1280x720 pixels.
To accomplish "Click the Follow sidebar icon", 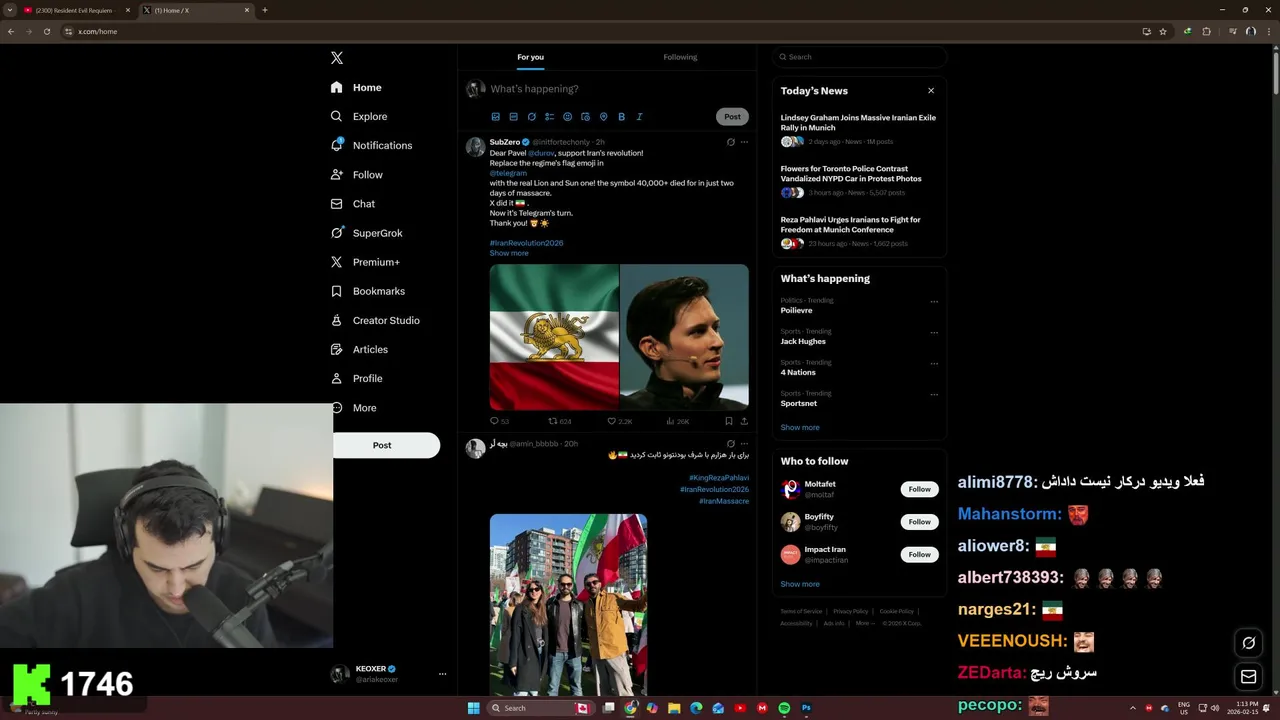I will [x=337, y=175].
